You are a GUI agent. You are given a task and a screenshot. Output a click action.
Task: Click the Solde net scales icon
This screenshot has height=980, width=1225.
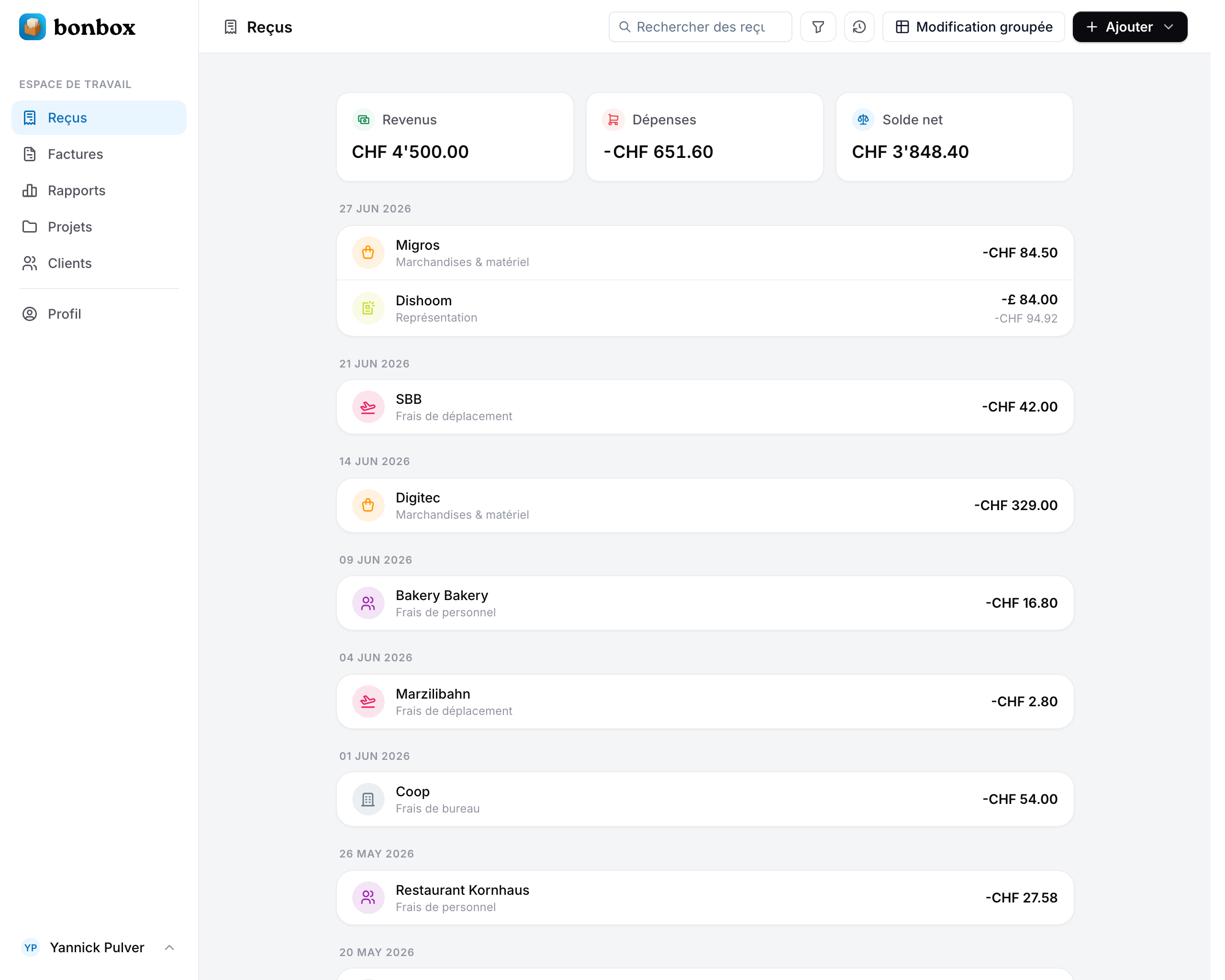click(863, 119)
